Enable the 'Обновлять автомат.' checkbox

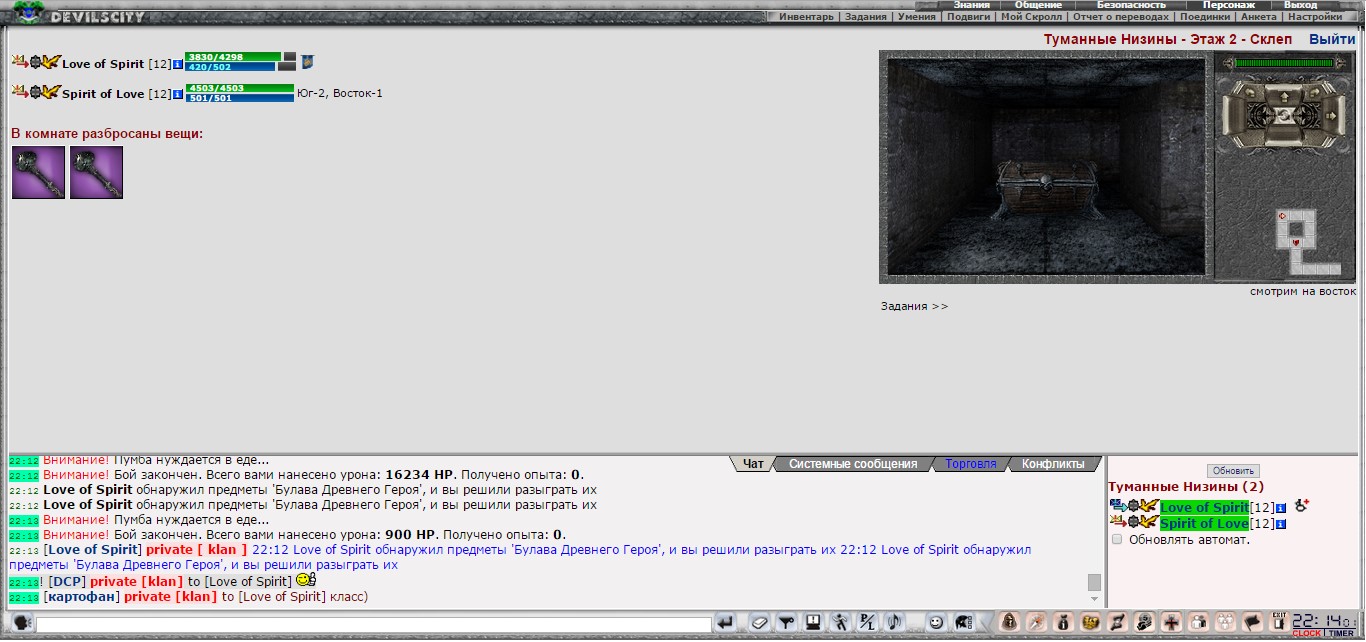point(1117,539)
